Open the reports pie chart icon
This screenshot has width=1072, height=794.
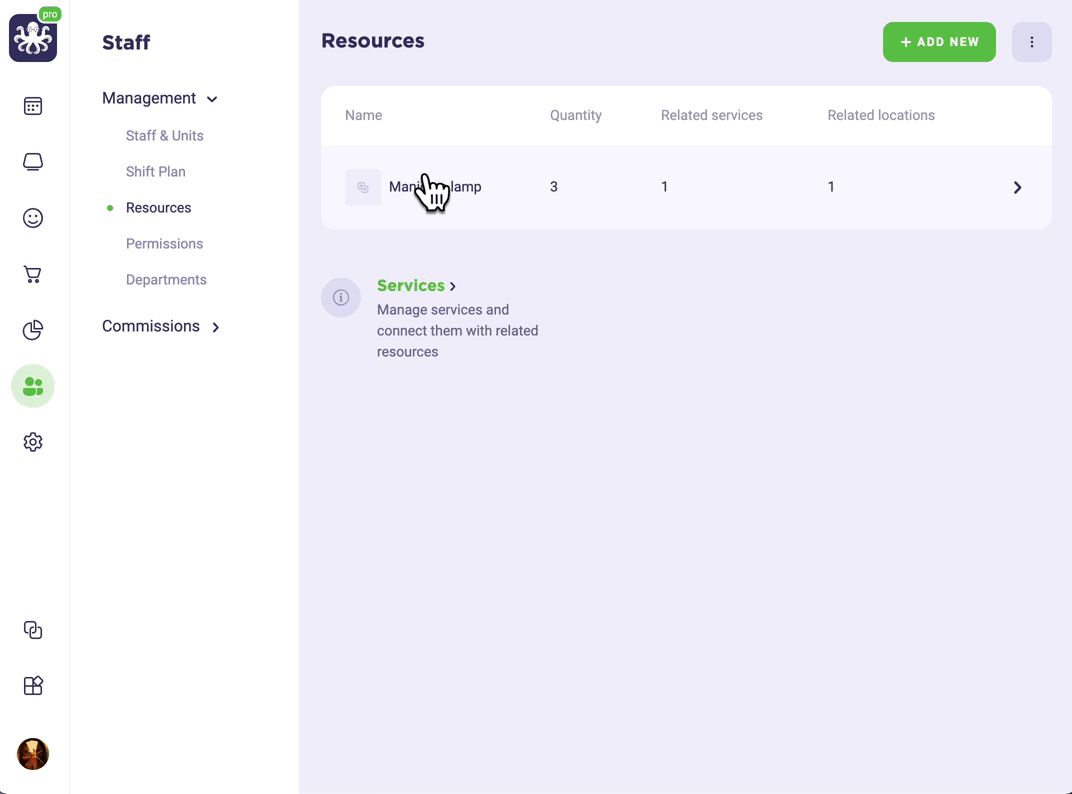pos(33,330)
